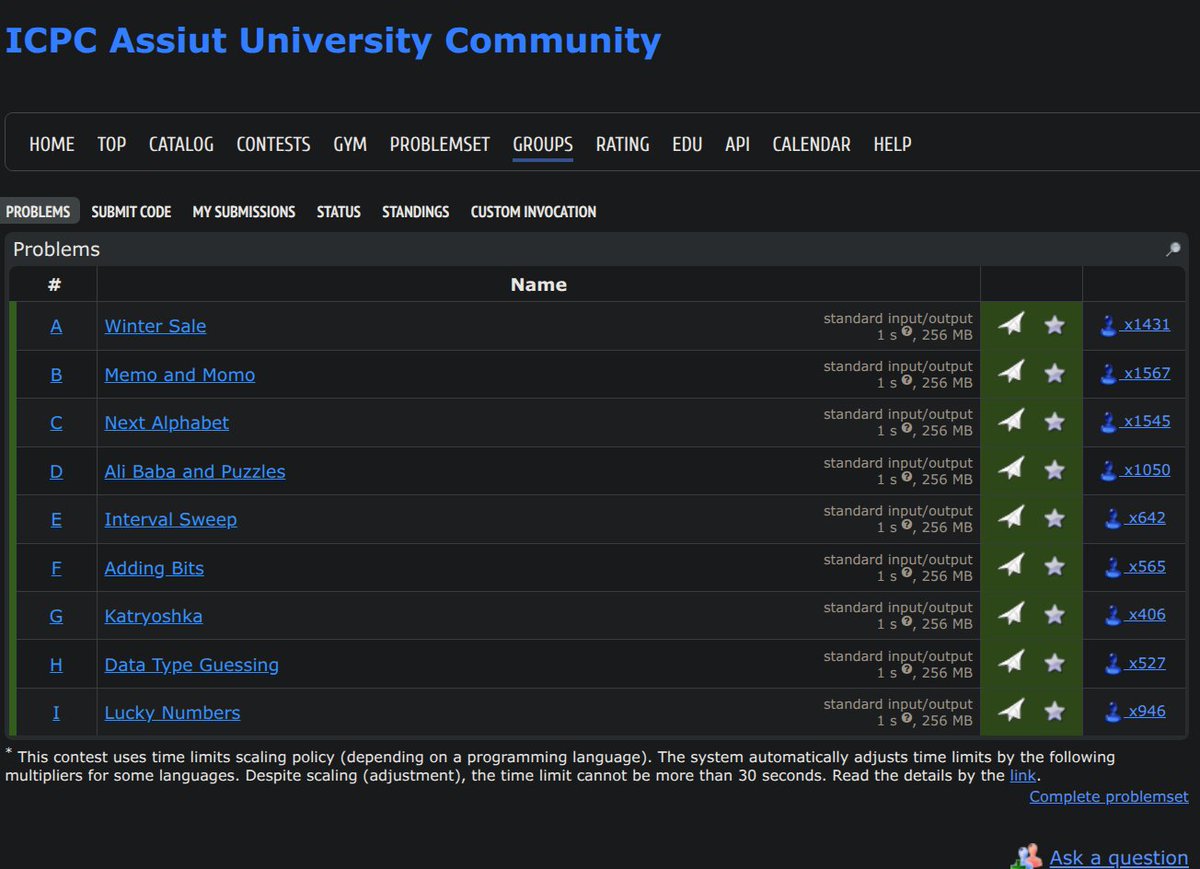Screen dimensions: 1200x869
Task: Open the Interval Sweep problem link
Action: point(171,519)
